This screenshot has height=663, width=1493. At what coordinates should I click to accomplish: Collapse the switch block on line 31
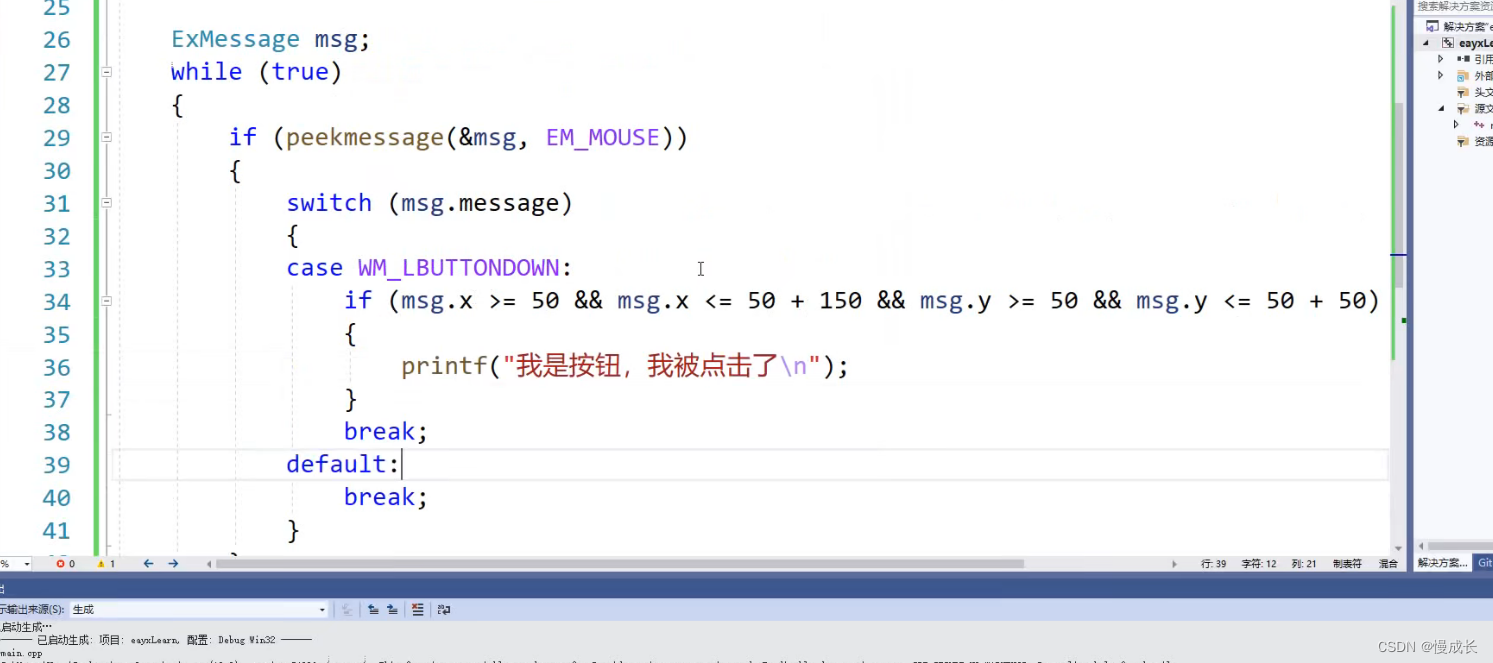(x=106, y=202)
